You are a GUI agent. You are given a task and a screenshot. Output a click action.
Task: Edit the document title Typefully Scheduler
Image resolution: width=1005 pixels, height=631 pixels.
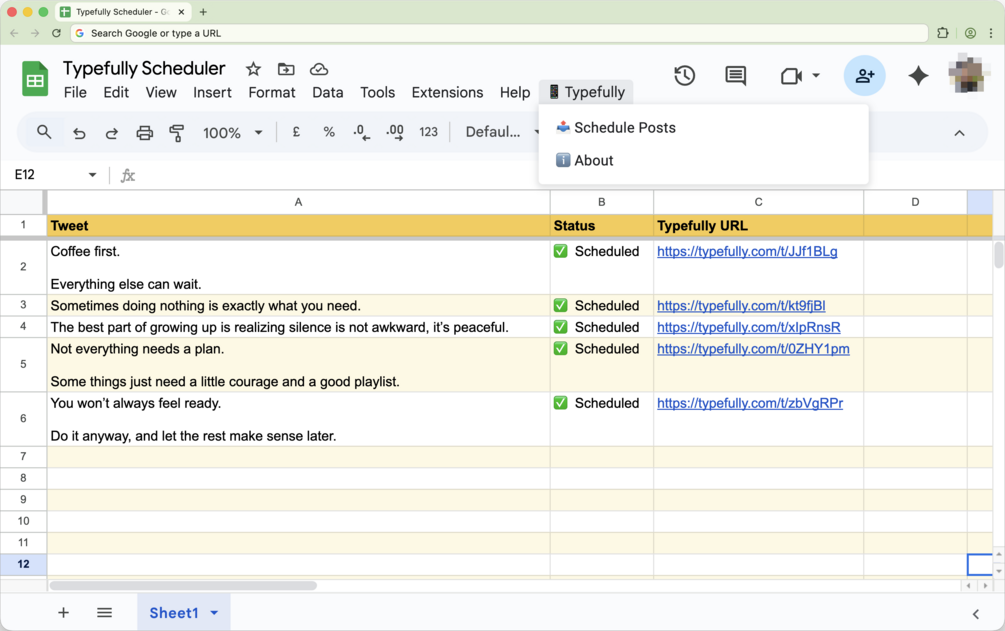click(144, 68)
